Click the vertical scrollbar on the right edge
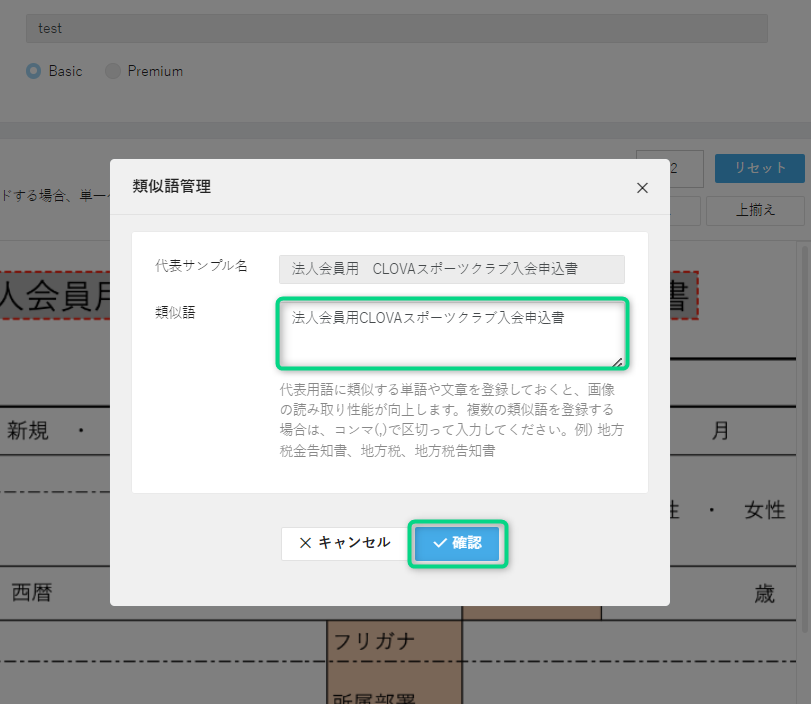Image resolution: width=811 pixels, height=704 pixels. coord(803,440)
